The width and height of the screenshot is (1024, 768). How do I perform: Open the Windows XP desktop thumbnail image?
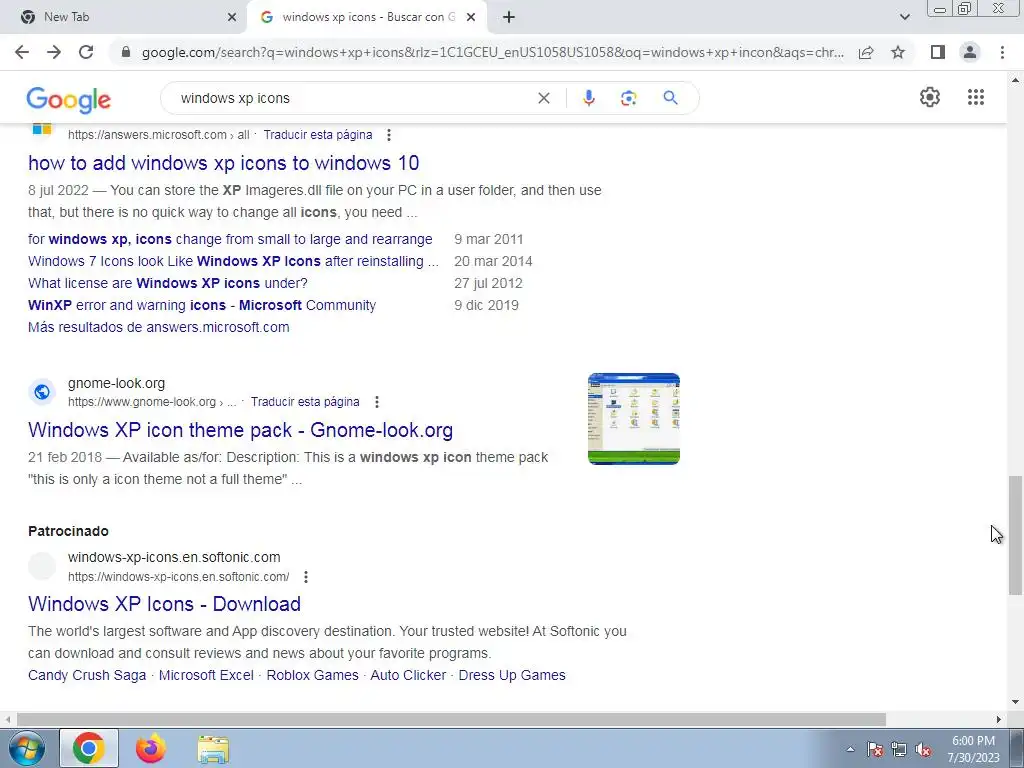(633, 419)
